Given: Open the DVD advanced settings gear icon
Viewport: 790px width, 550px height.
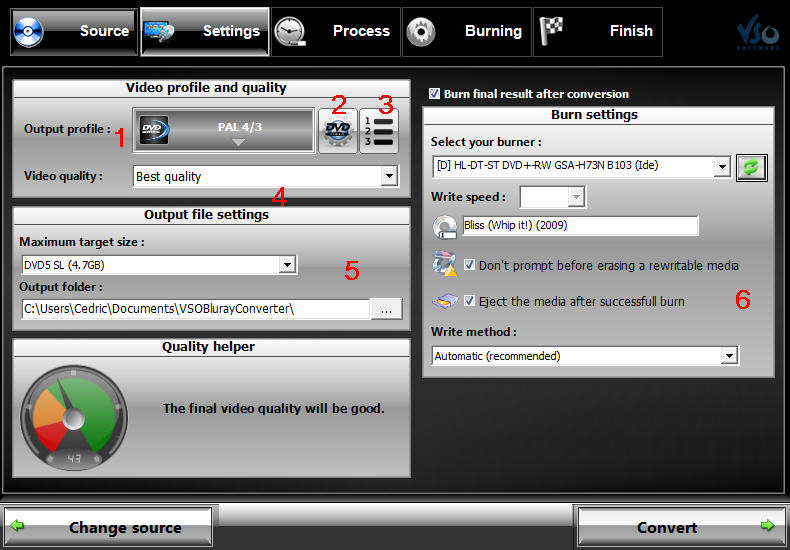Looking at the screenshot, I should pos(338,131).
